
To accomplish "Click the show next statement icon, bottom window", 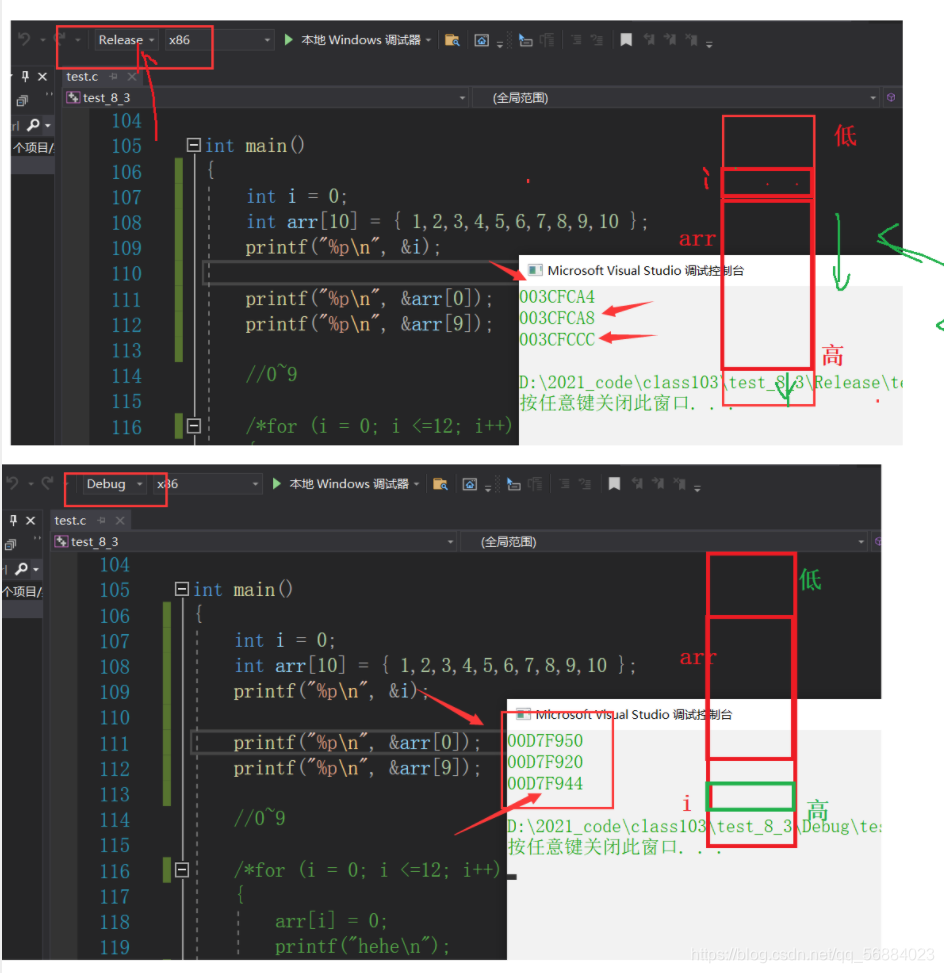I will coord(514,484).
